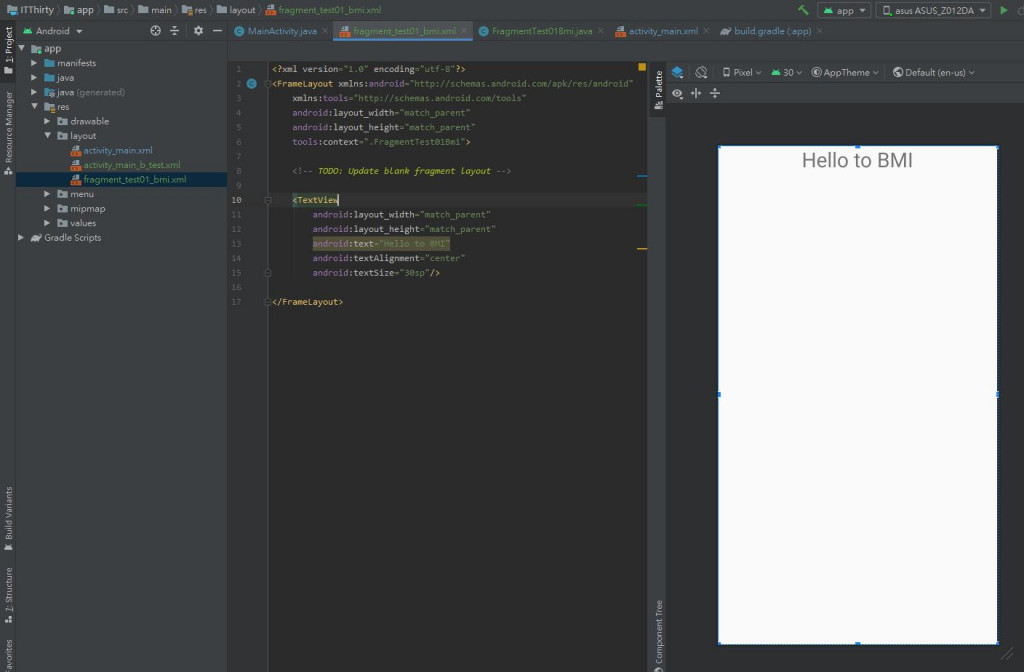The height and width of the screenshot is (672, 1024).
Task: Click the Hello to BMI text in preview
Action: (857, 160)
